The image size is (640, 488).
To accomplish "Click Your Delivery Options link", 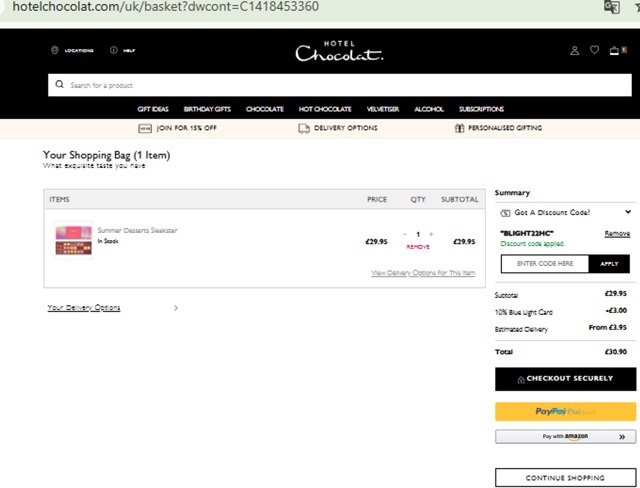I will [84, 308].
